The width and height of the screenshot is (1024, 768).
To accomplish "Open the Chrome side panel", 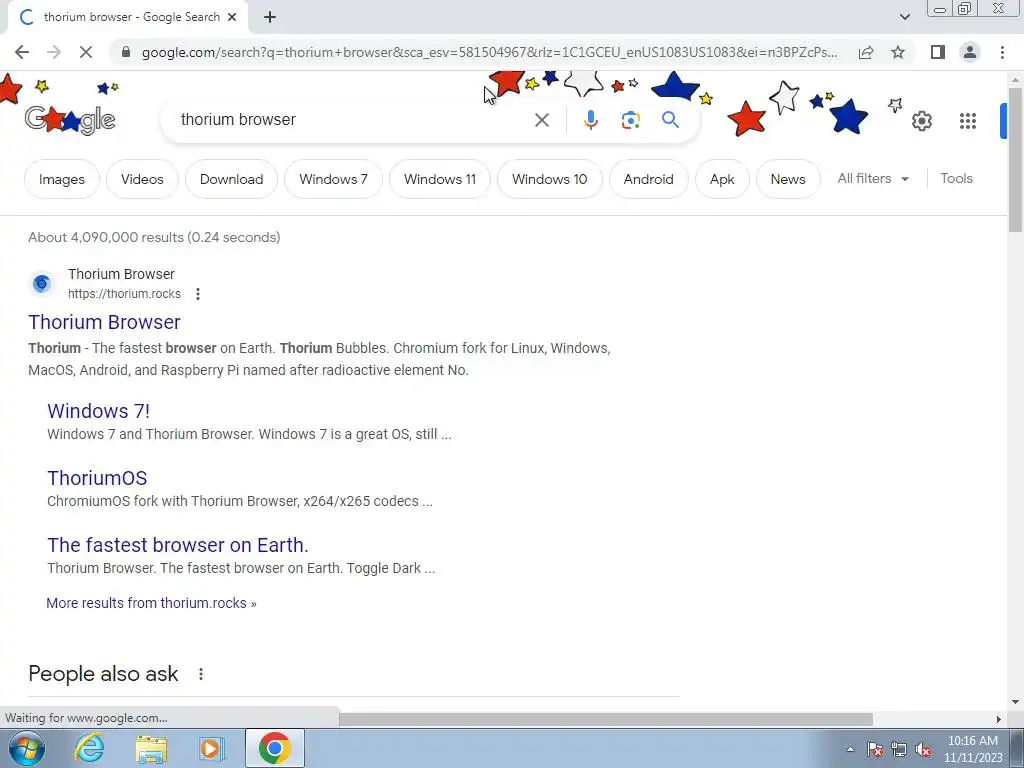I will [938, 52].
